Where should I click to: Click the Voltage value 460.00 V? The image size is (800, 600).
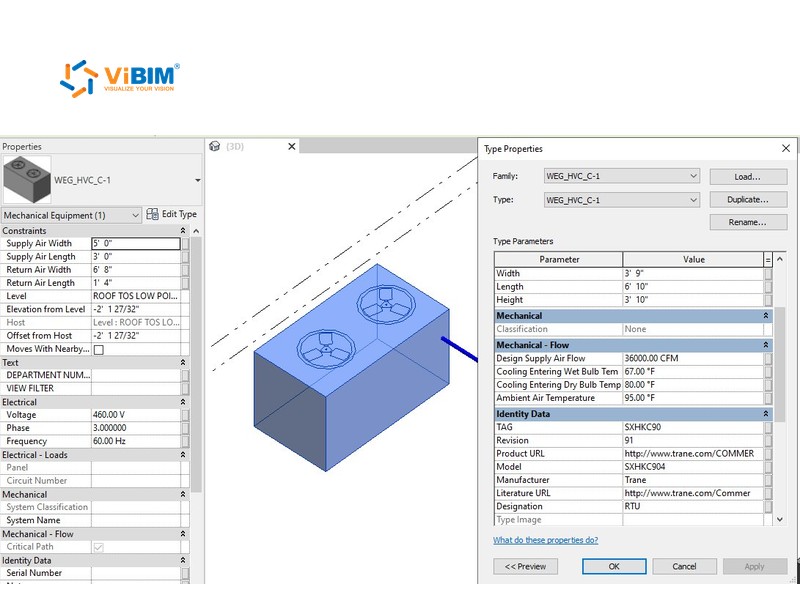pyautogui.click(x=136, y=415)
